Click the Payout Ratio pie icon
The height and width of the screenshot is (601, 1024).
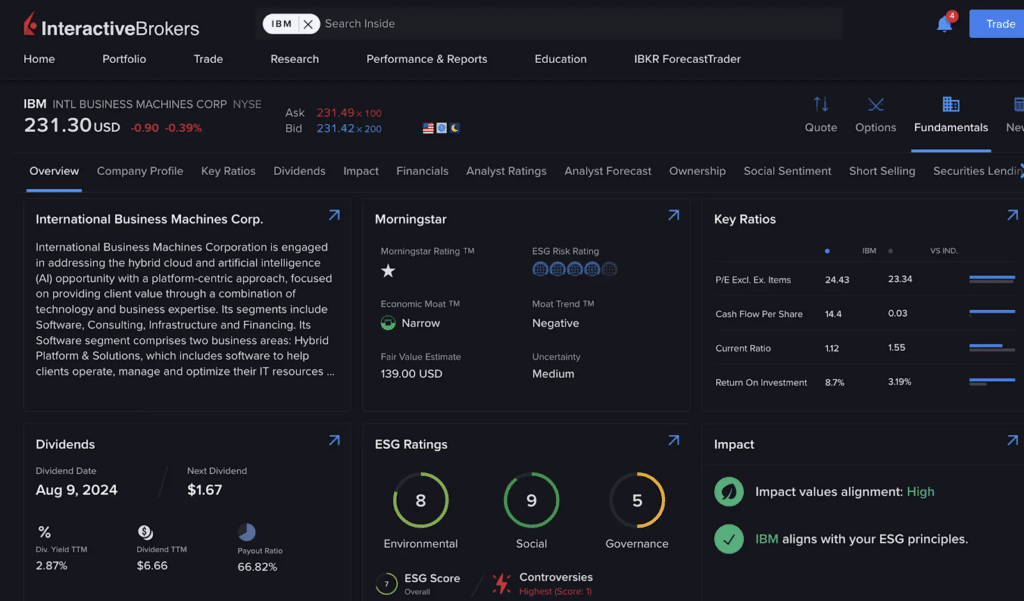click(x=246, y=532)
